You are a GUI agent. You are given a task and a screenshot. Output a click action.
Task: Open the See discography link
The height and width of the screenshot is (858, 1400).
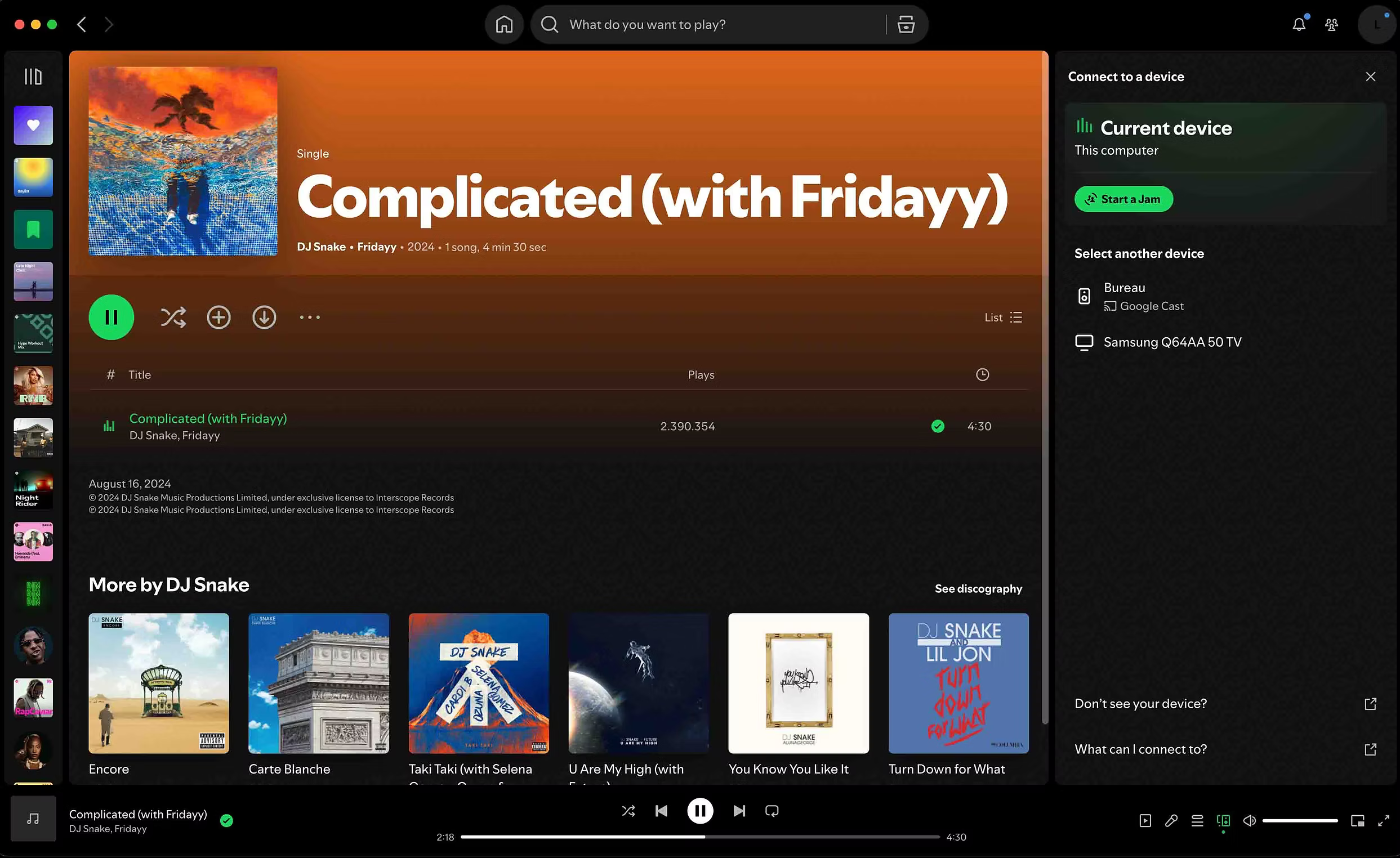978,589
